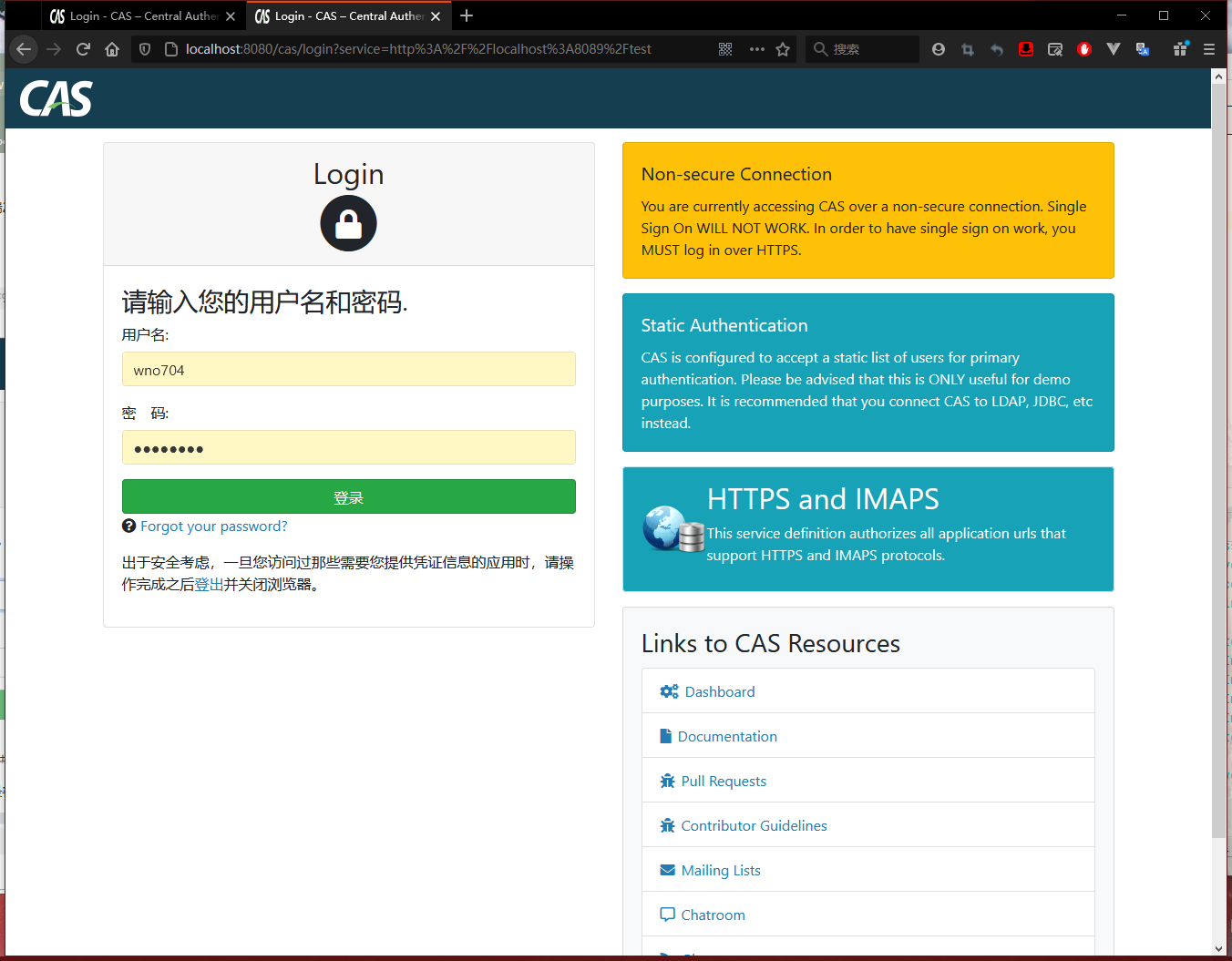The image size is (1232, 961).
Task: Open the QR code icon in address bar
Action: pyautogui.click(x=725, y=49)
